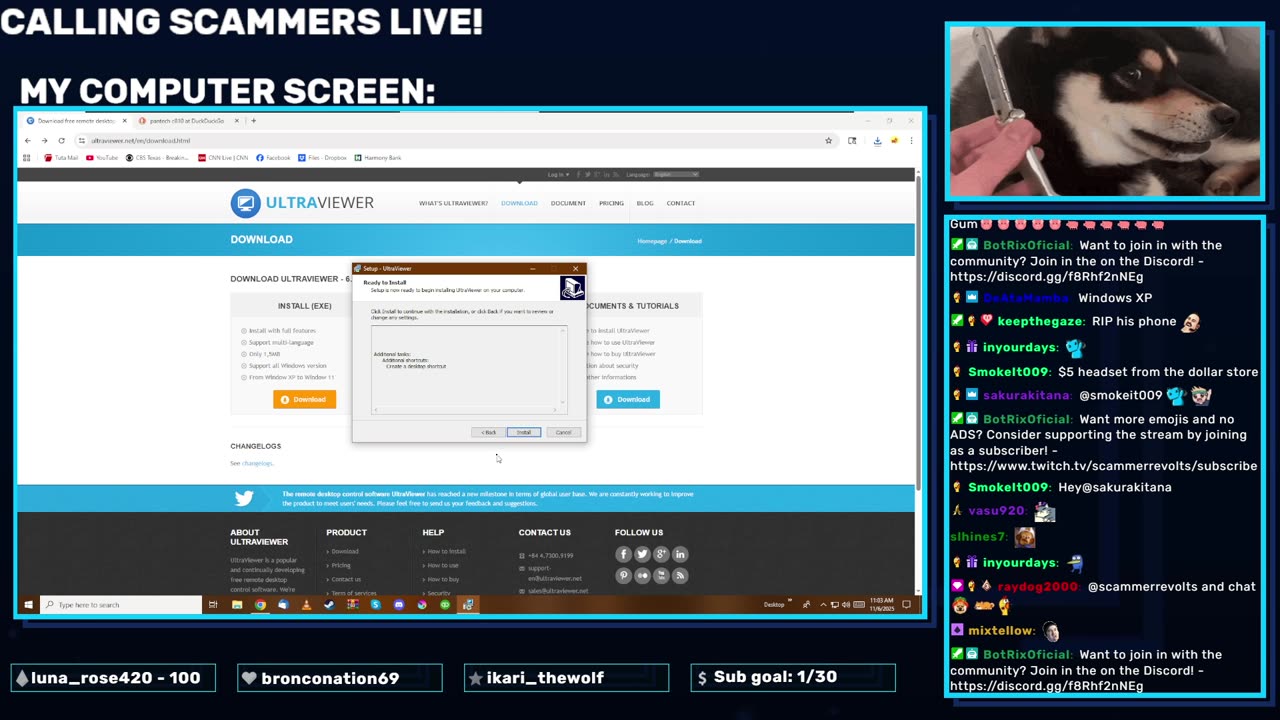Click the footer RSS feed icon
Viewport: 1280px width, 720px height.
[x=680, y=575]
